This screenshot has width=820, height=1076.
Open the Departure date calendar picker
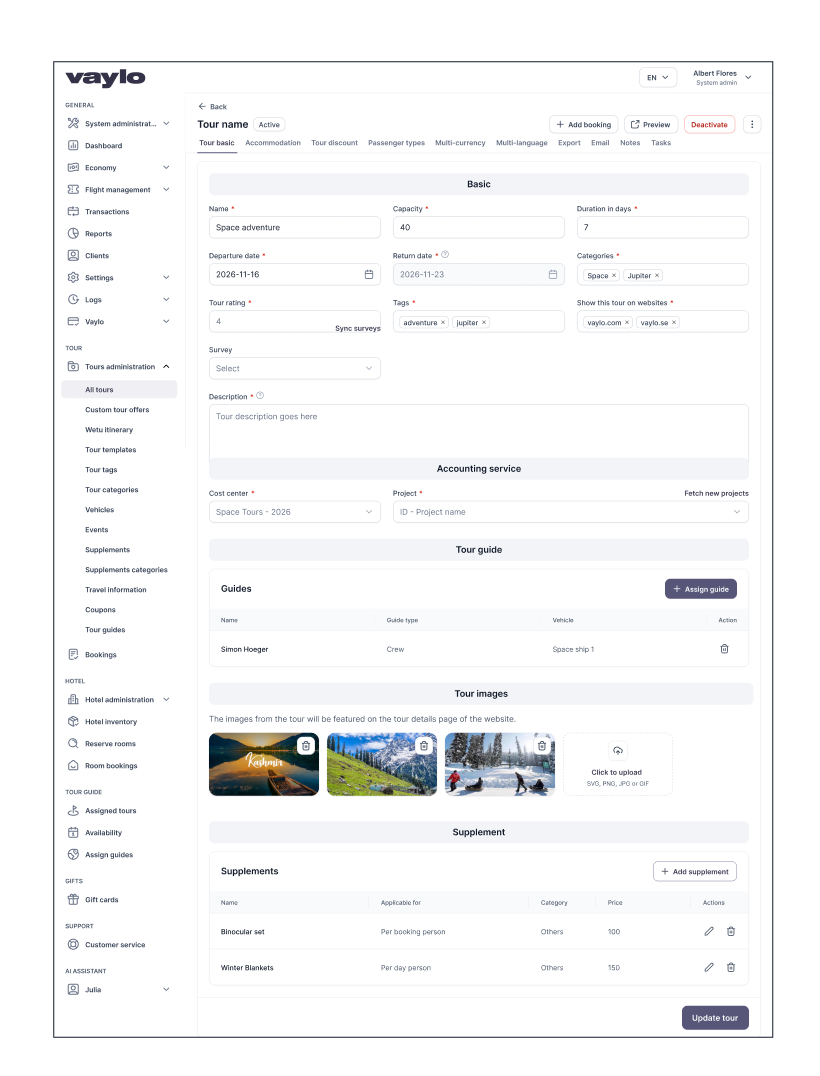[x=368, y=274]
